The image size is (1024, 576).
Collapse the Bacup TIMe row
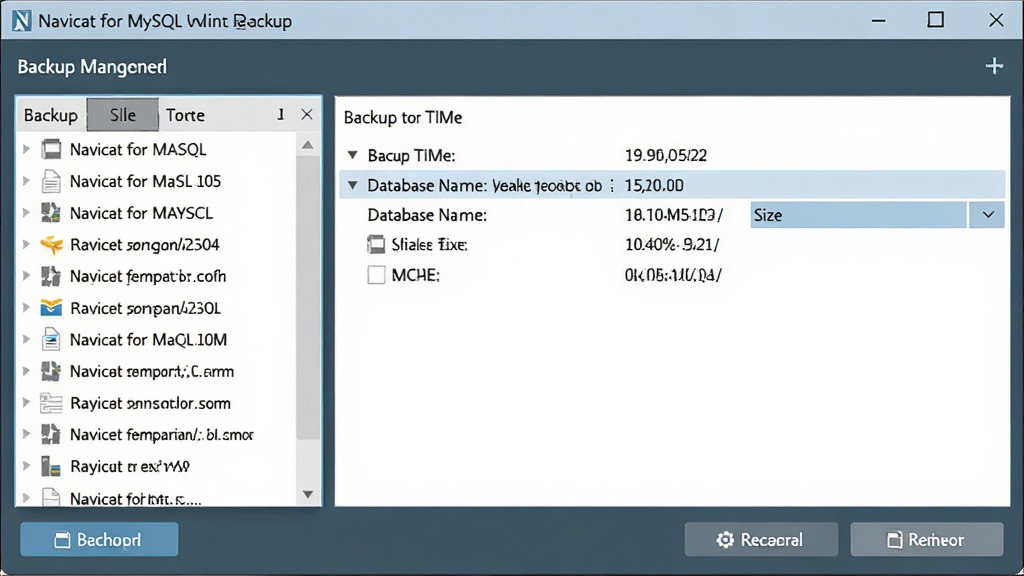click(353, 155)
